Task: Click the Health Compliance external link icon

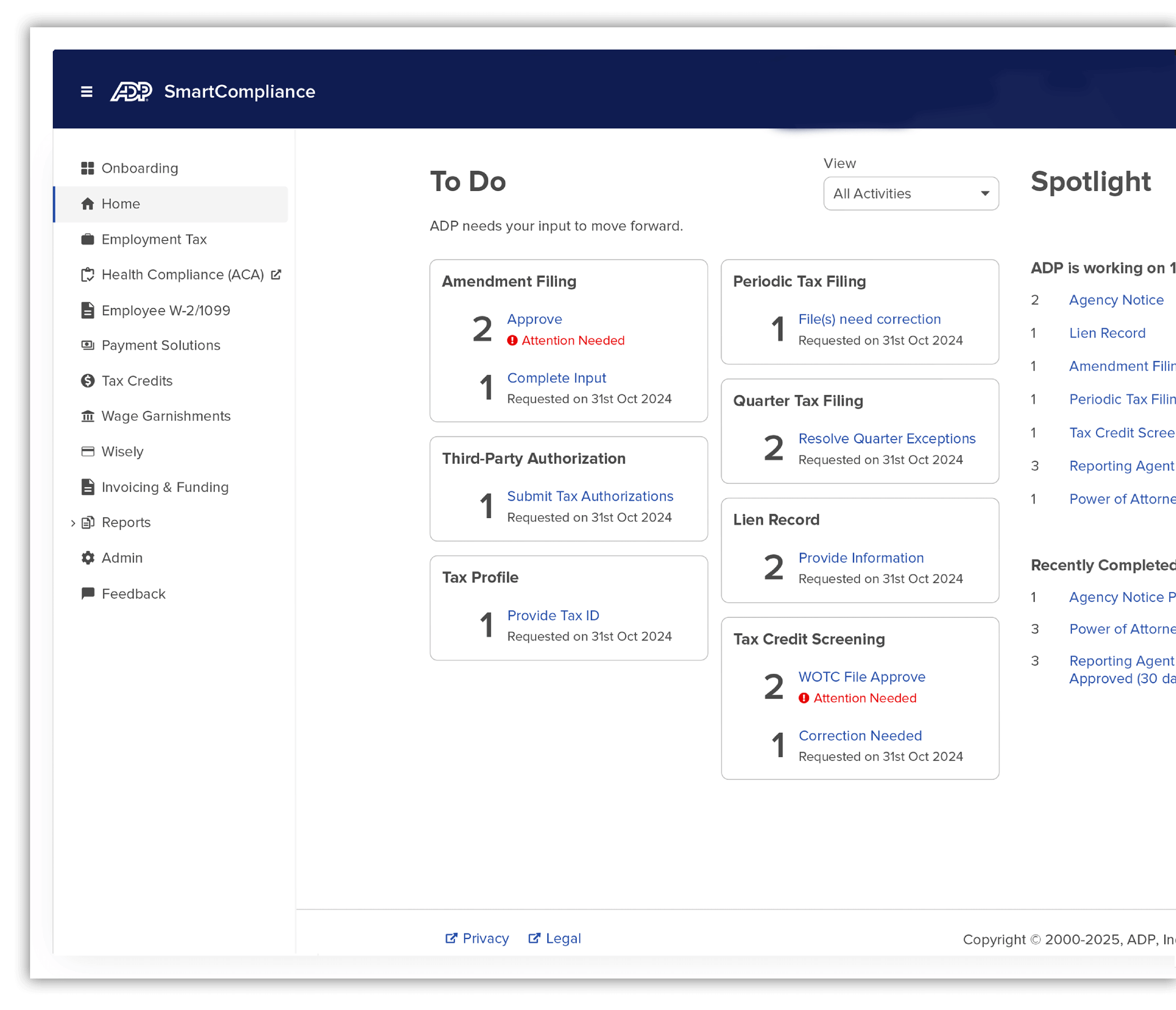Action: (276, 274)
